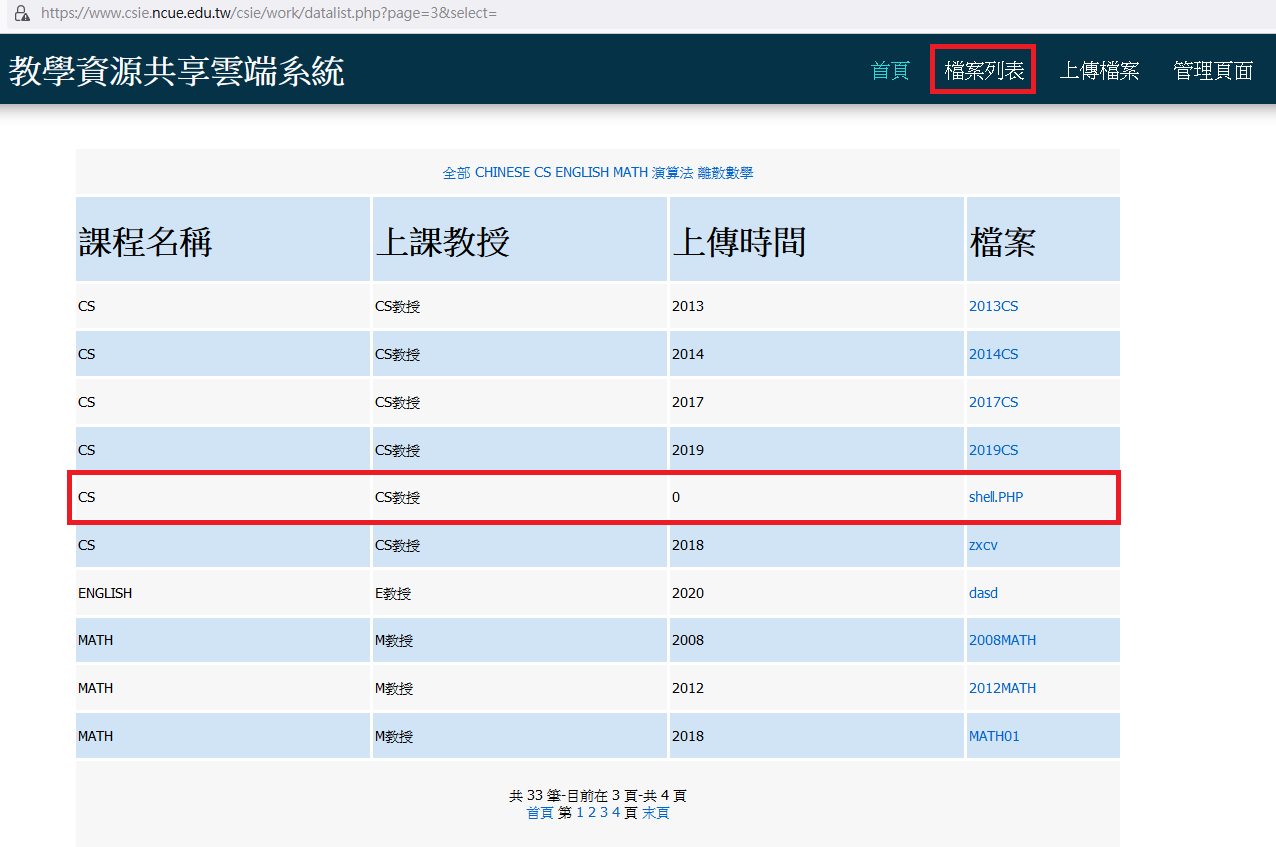The image size is (1276, 847).
Task: Click the page URL in the address bar
Action: [269, 14]
